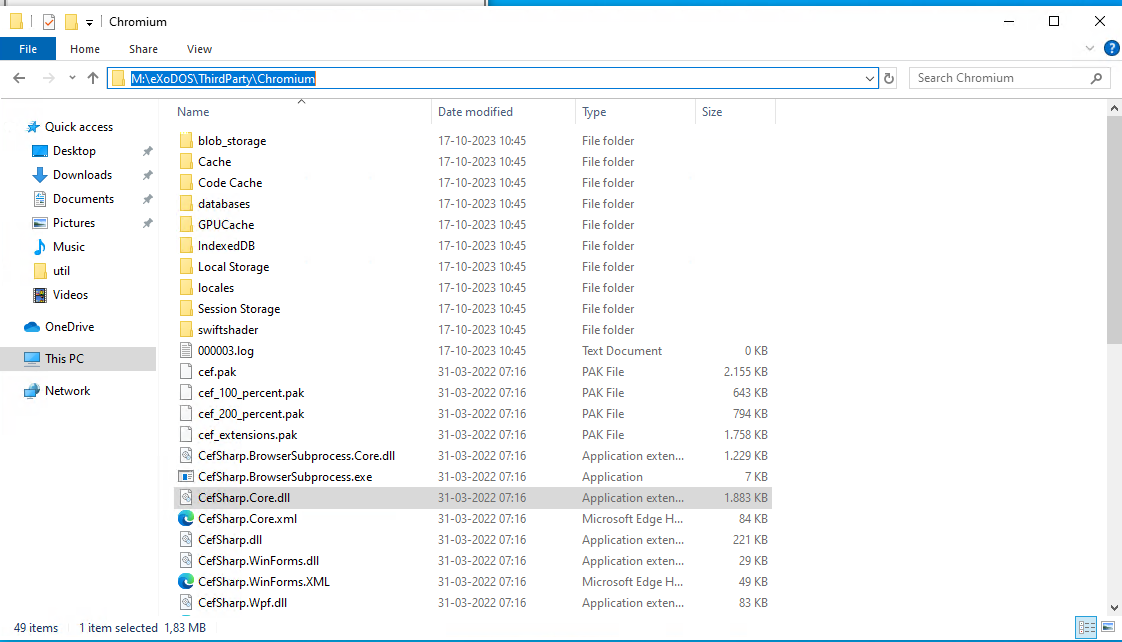This screenshot has height=642, width=1122.
Task: Click the pin icon next to Documents
Action: pyautogui.click(x=147, y=199)
